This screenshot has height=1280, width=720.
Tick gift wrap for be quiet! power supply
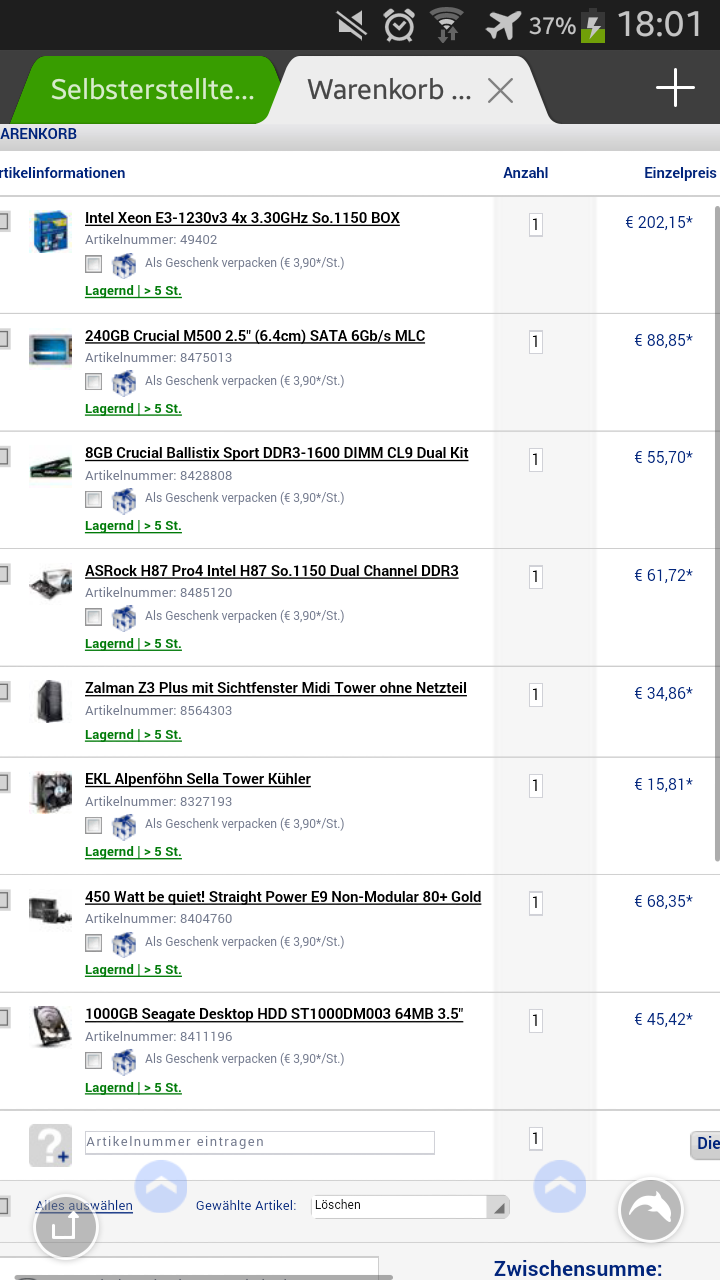pos(93,943)
